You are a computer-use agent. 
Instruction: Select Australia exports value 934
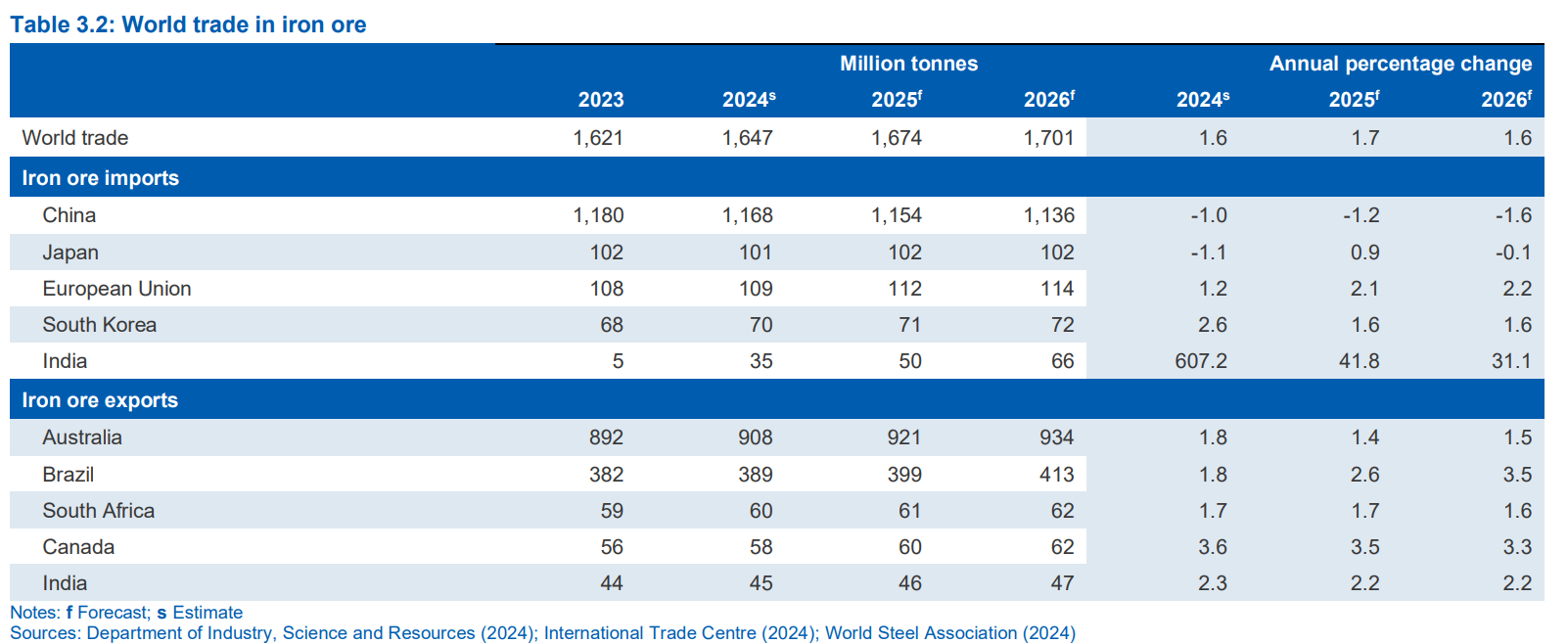point(1057,437)
